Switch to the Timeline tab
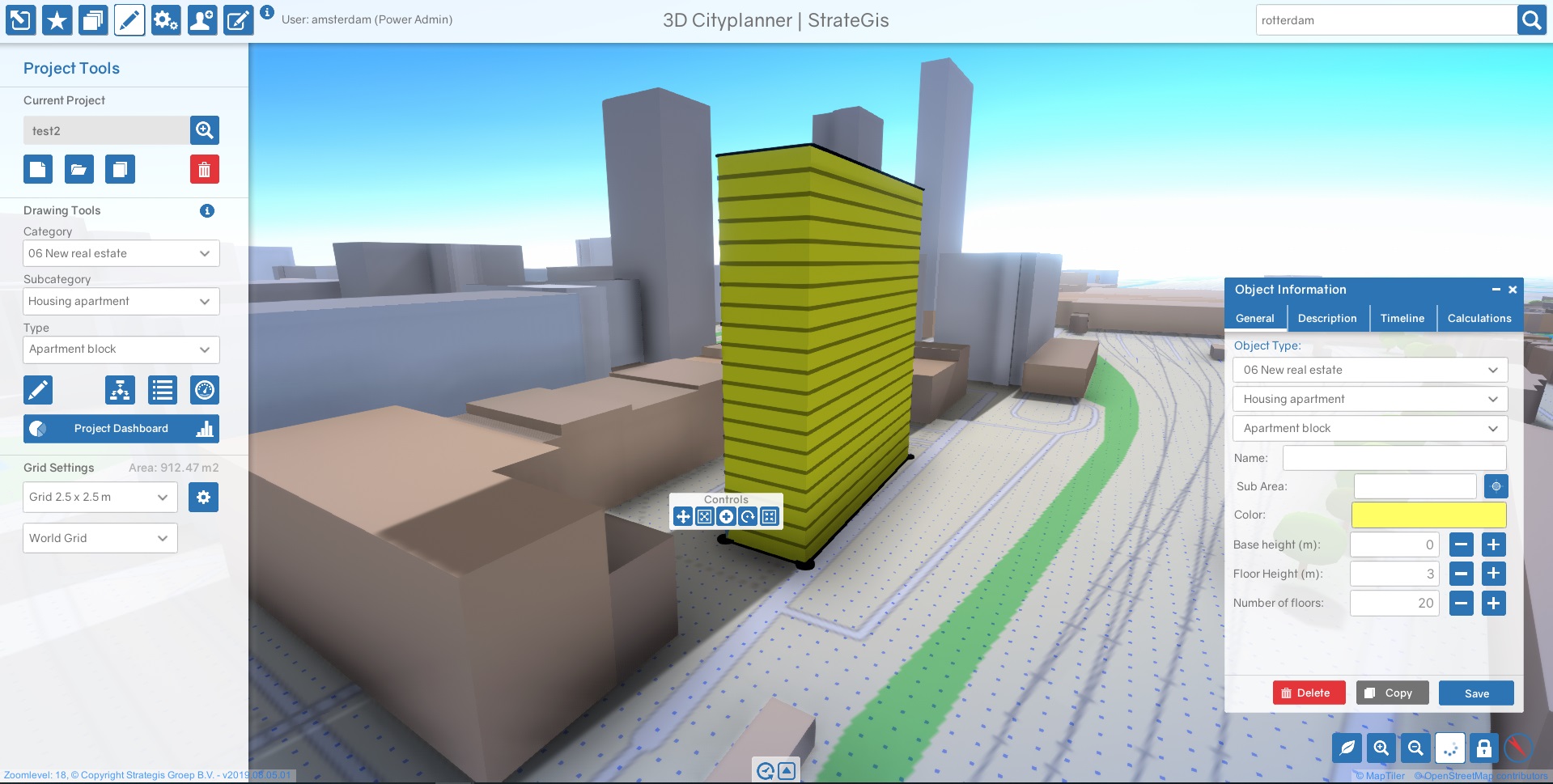This screenshot has height=784, width=1553. click(x=1402, y=318)
